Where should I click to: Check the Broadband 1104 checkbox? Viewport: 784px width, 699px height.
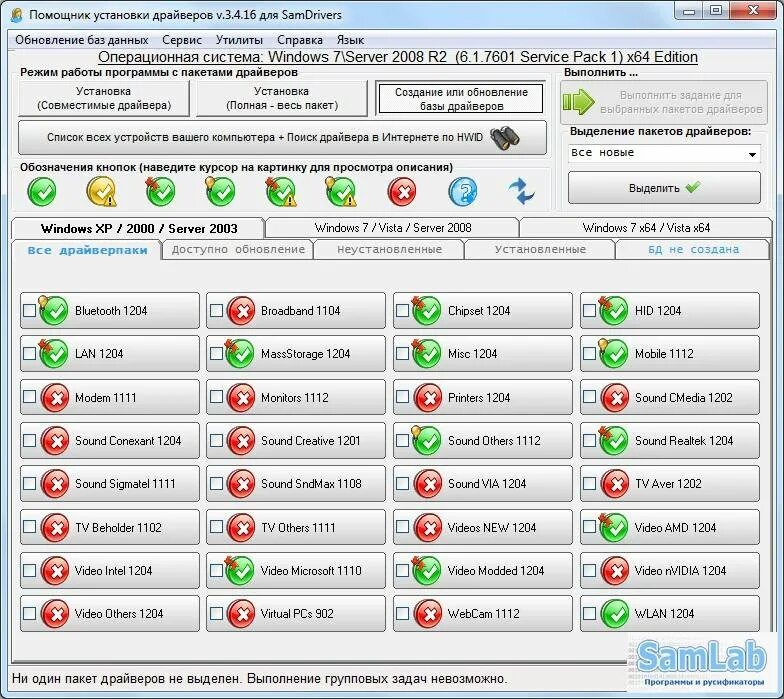click(216, 310)
